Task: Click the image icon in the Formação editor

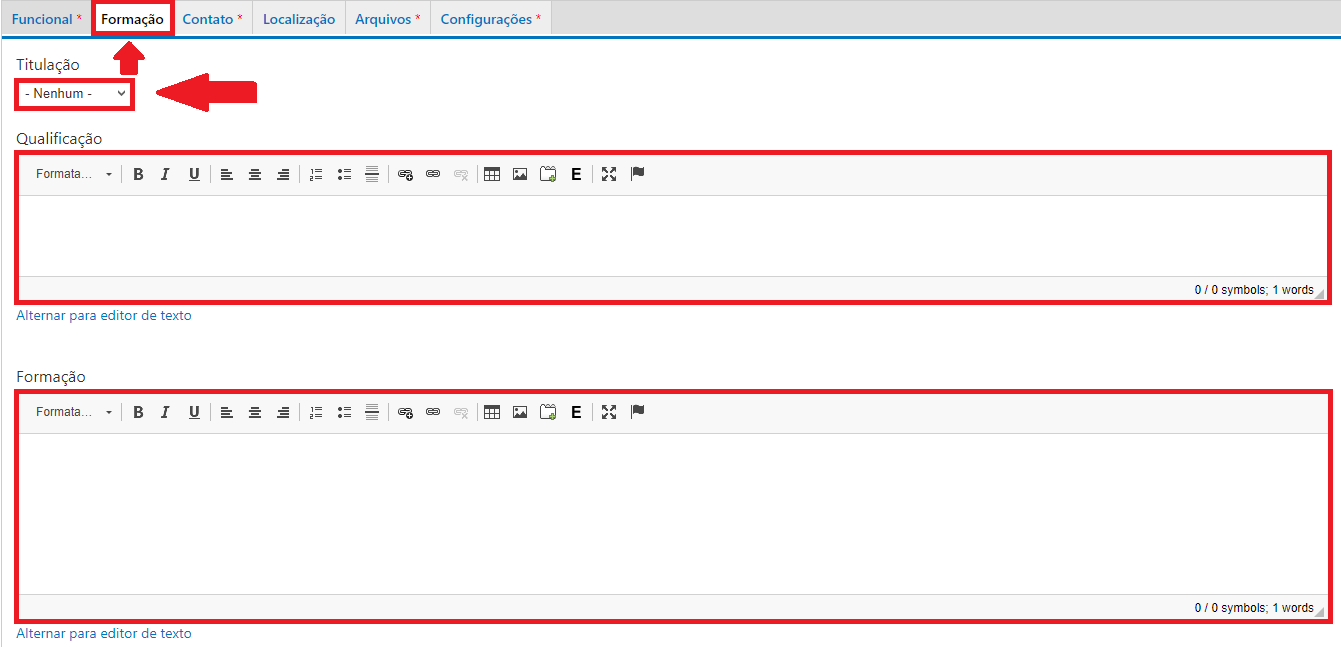Action: 520,412
